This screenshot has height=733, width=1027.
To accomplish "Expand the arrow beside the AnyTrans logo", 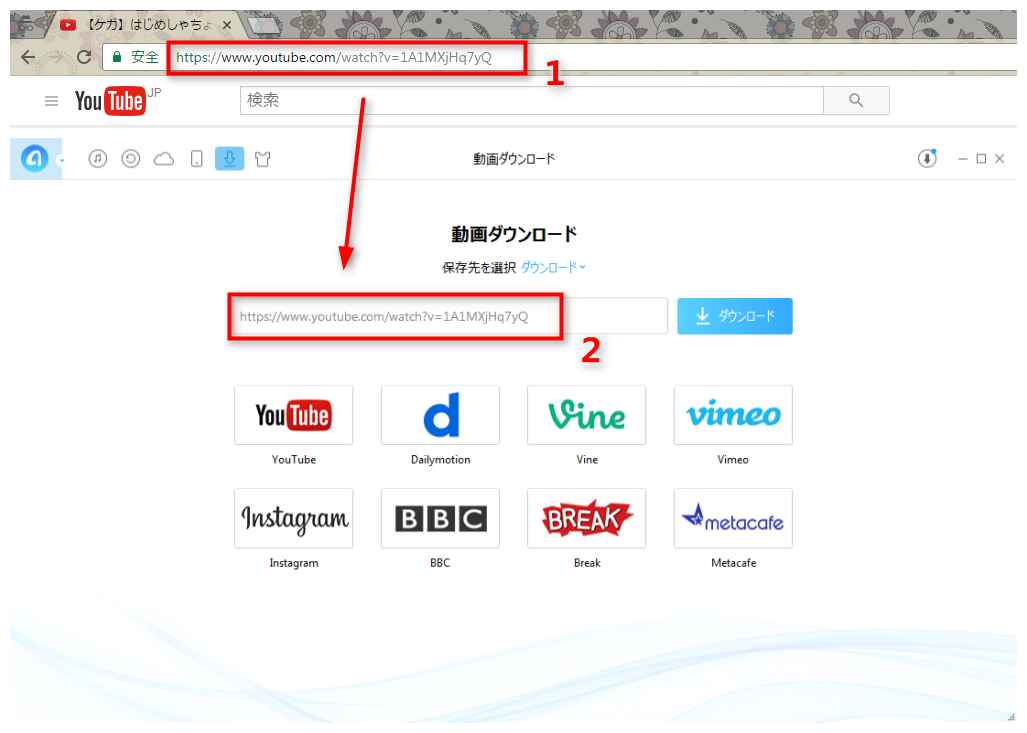I will pos(62,160).
